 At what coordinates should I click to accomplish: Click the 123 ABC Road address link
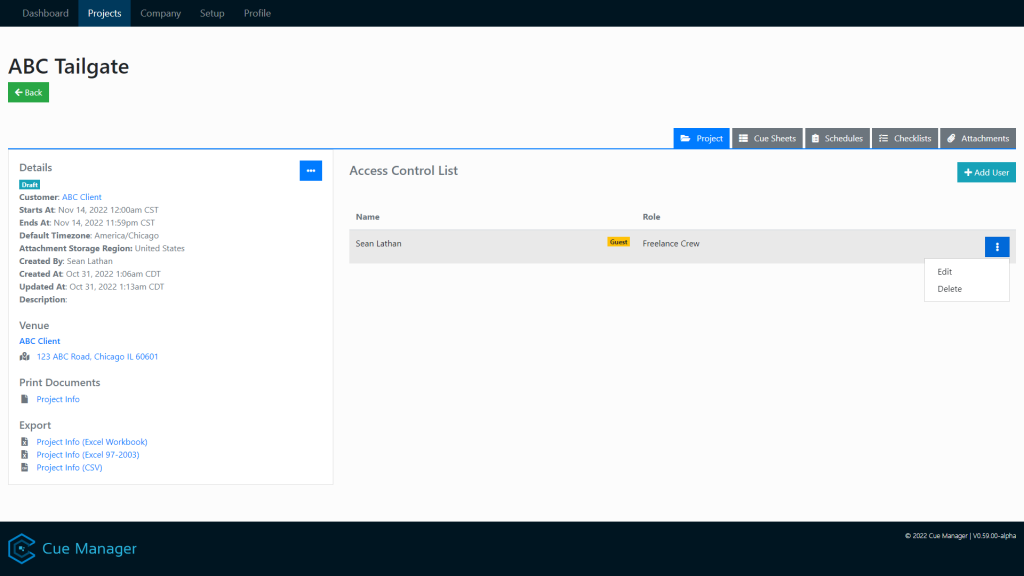point(96,356)
